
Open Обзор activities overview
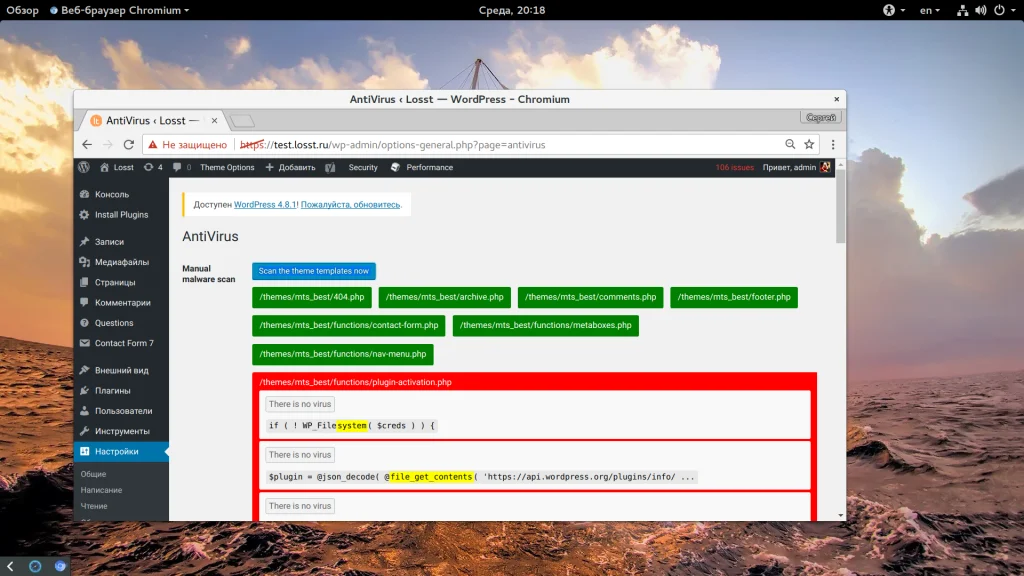click(x=23, y=10)
